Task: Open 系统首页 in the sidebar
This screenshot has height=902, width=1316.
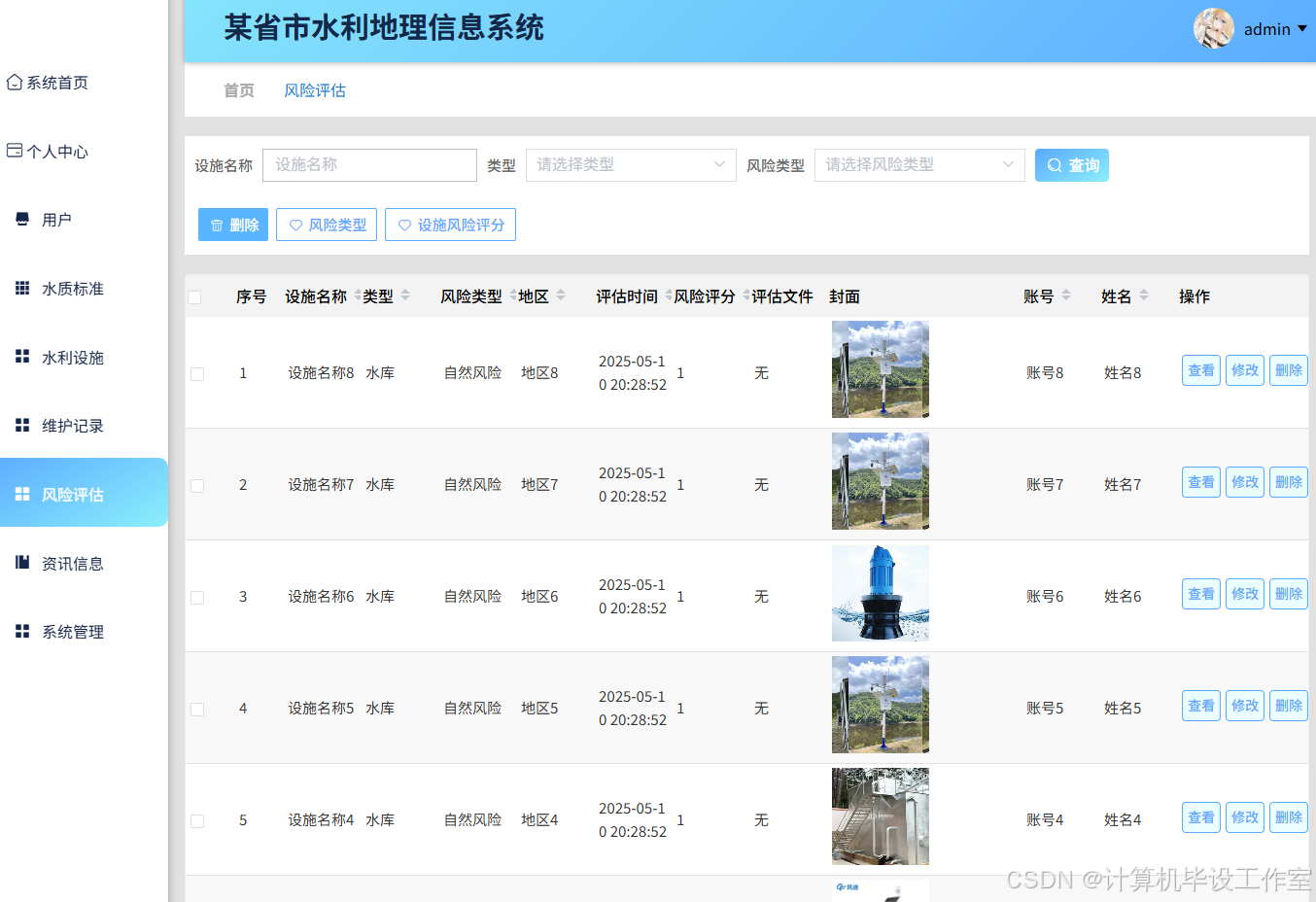Action: pos(57,83)
